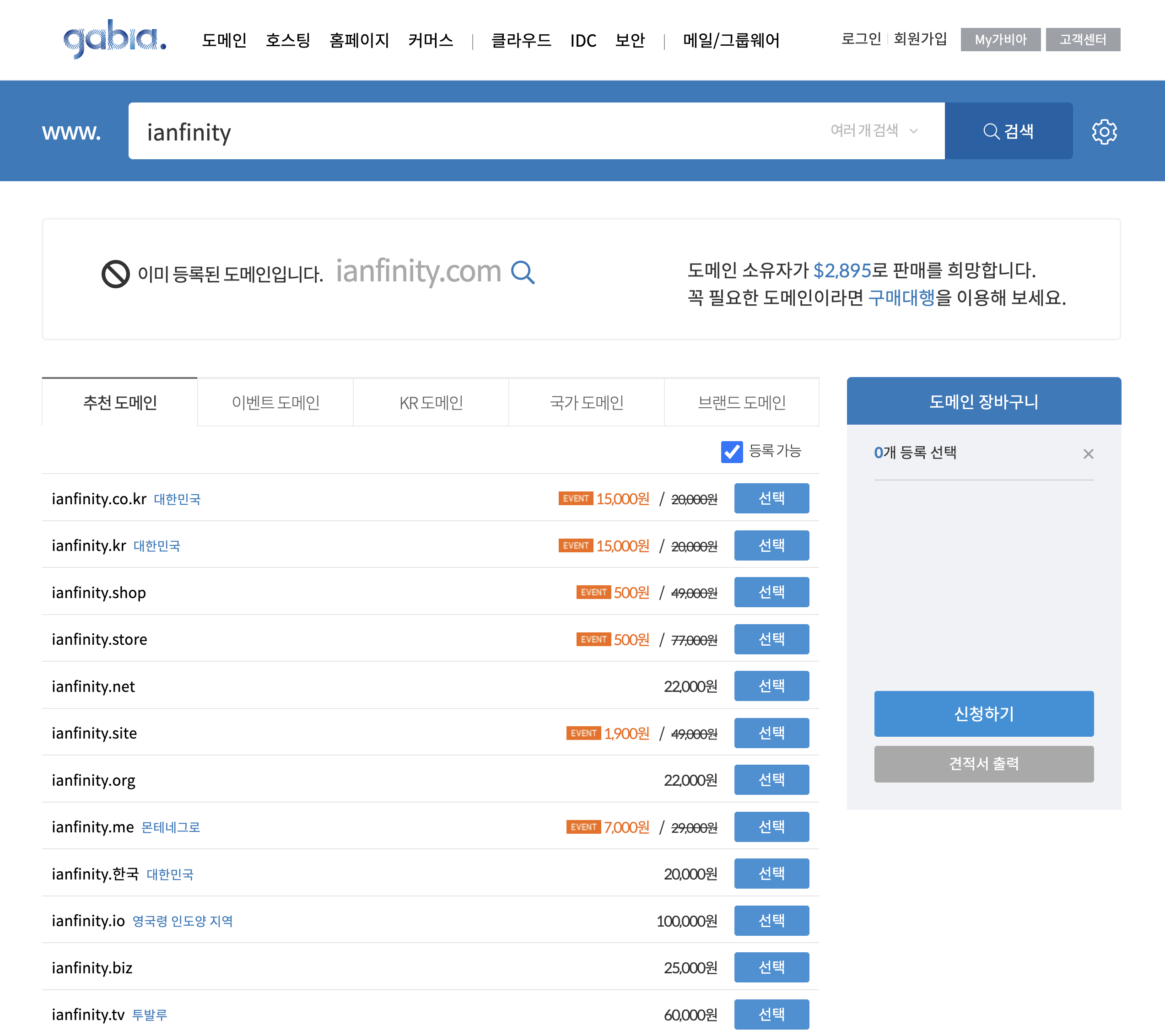1165x1036 pixels.
Task: Open the 커머스 menu
Action: tap(430, 40)
